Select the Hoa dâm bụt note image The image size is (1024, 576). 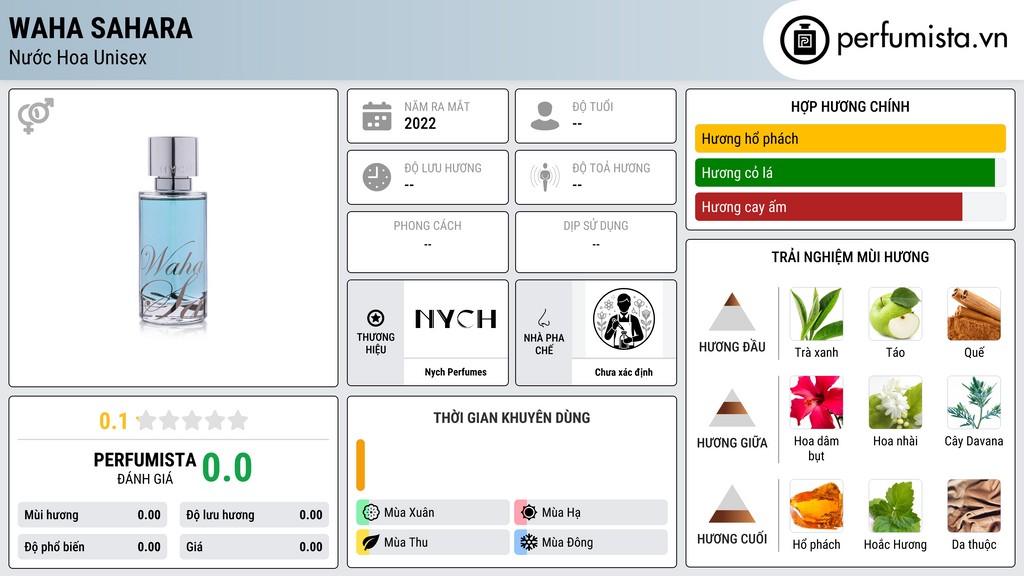click(x=816, y=403)
